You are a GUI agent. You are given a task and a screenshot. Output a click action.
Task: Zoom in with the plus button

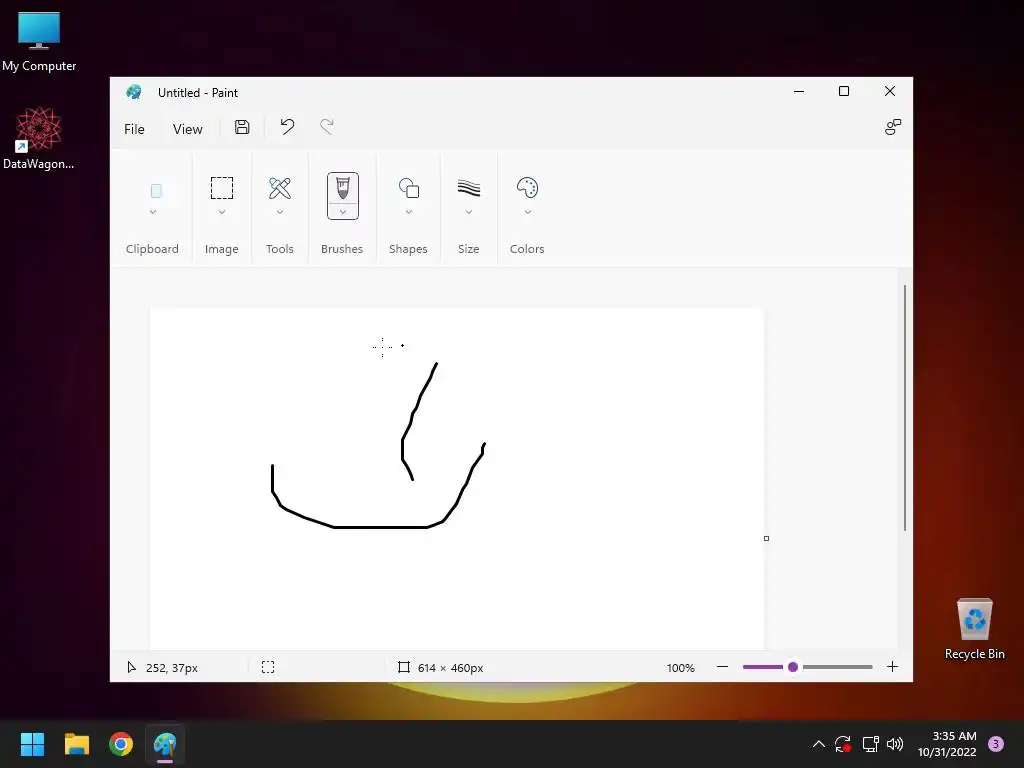click(892, 667)
